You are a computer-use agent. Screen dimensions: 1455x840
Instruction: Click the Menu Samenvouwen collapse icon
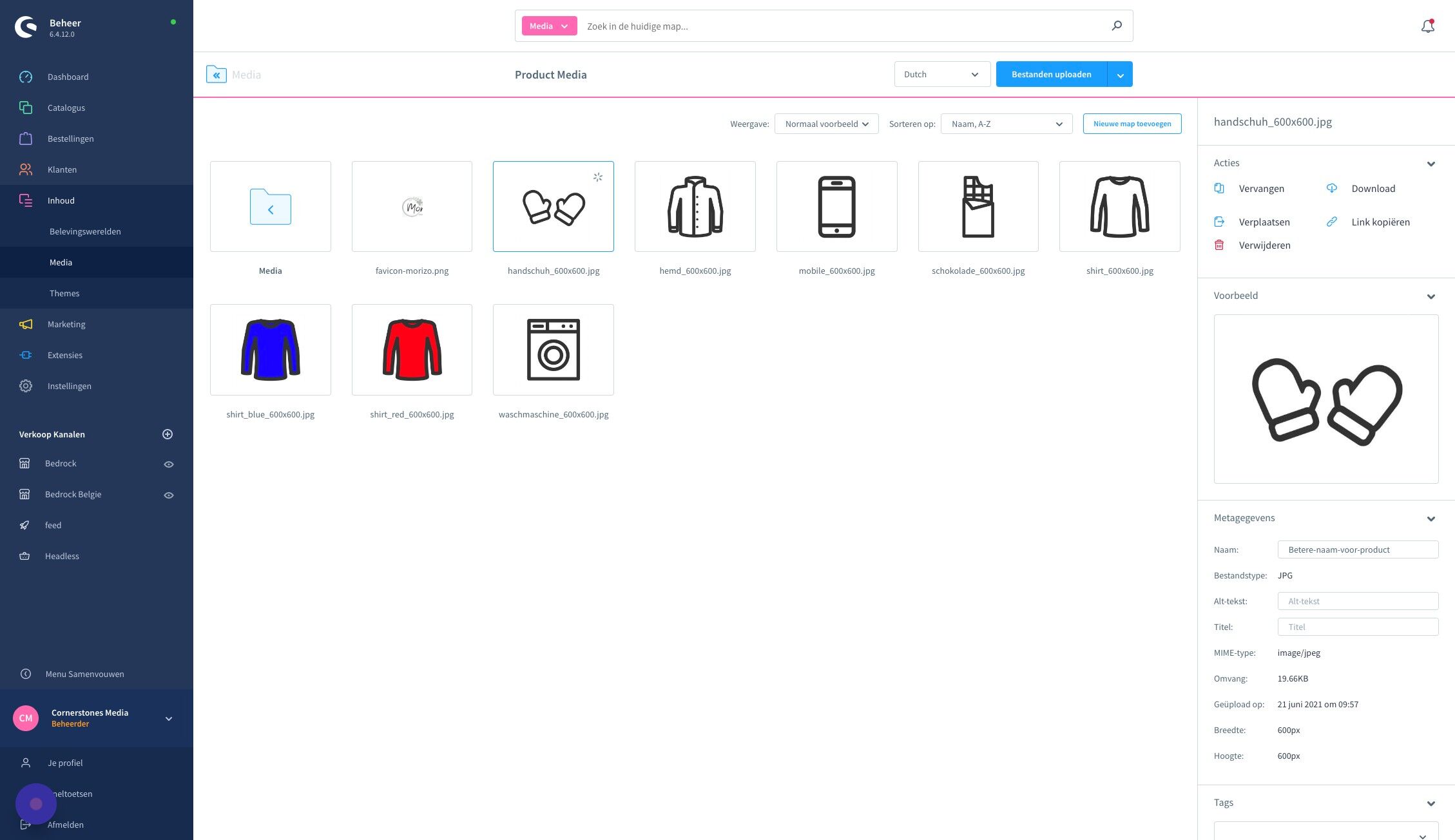[x=26, y=674]
